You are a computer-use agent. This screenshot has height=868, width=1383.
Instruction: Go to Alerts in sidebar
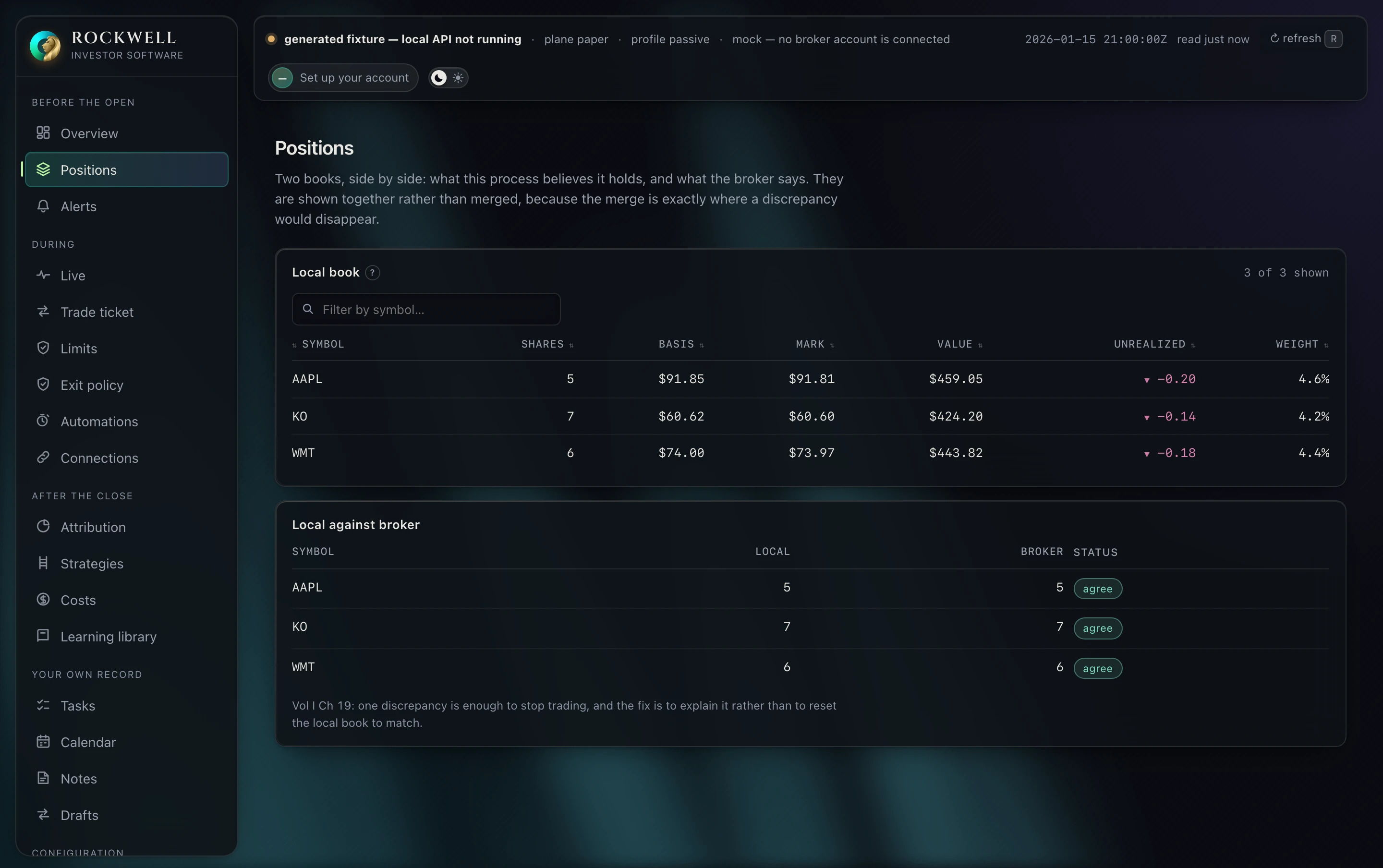(x=126, y=206)
